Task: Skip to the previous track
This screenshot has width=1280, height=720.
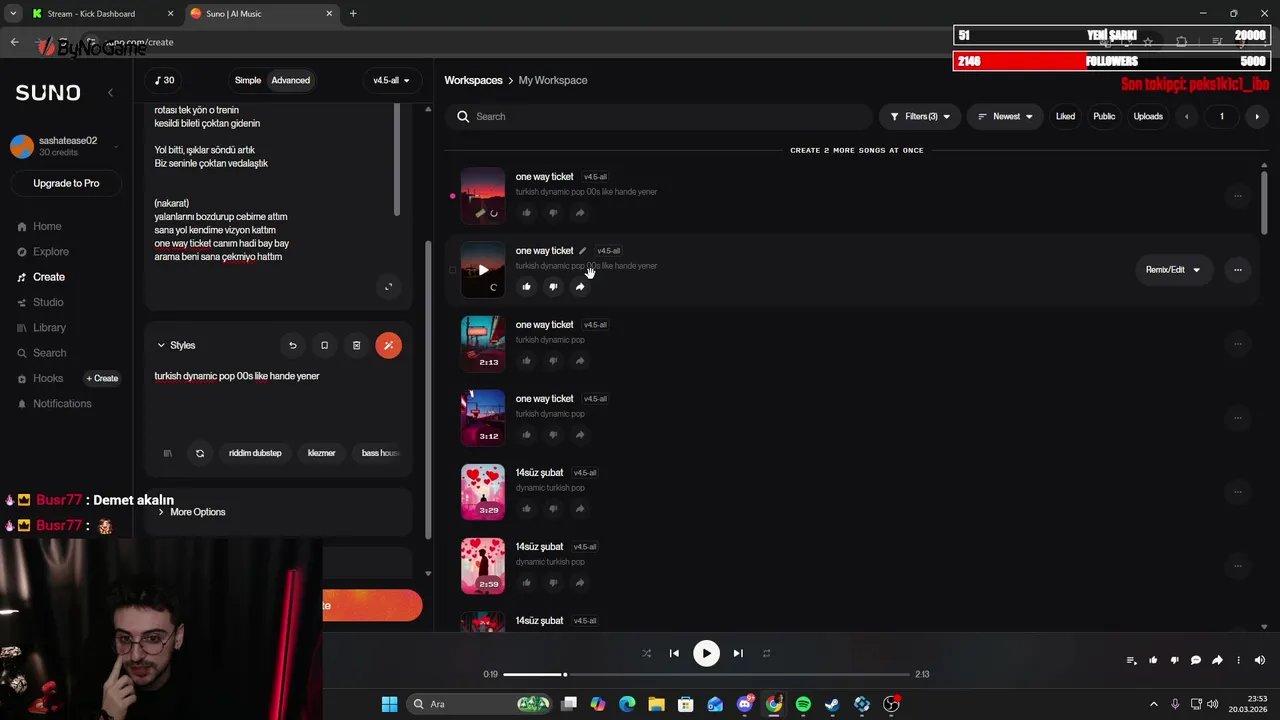Action: [674, 653]
